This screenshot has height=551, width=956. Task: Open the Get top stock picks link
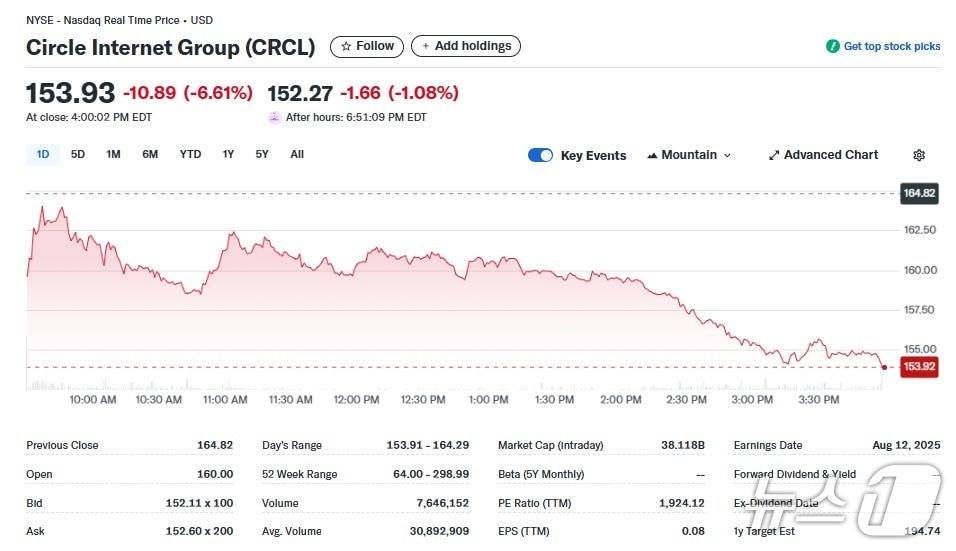[x=892, y=46]
